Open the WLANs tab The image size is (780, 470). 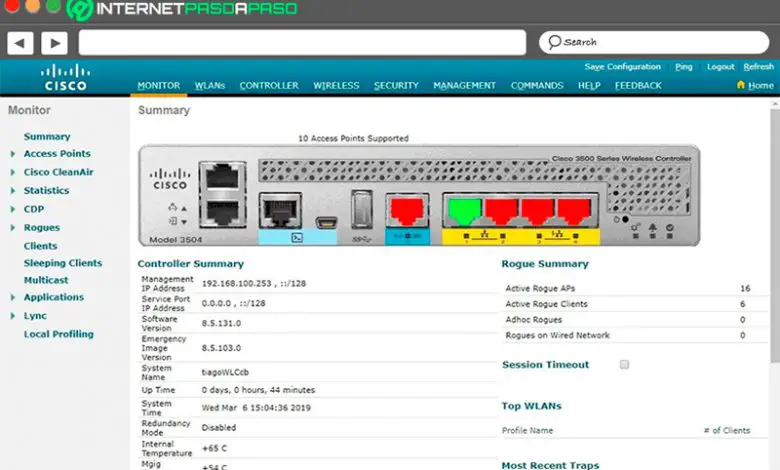[209, 86]
